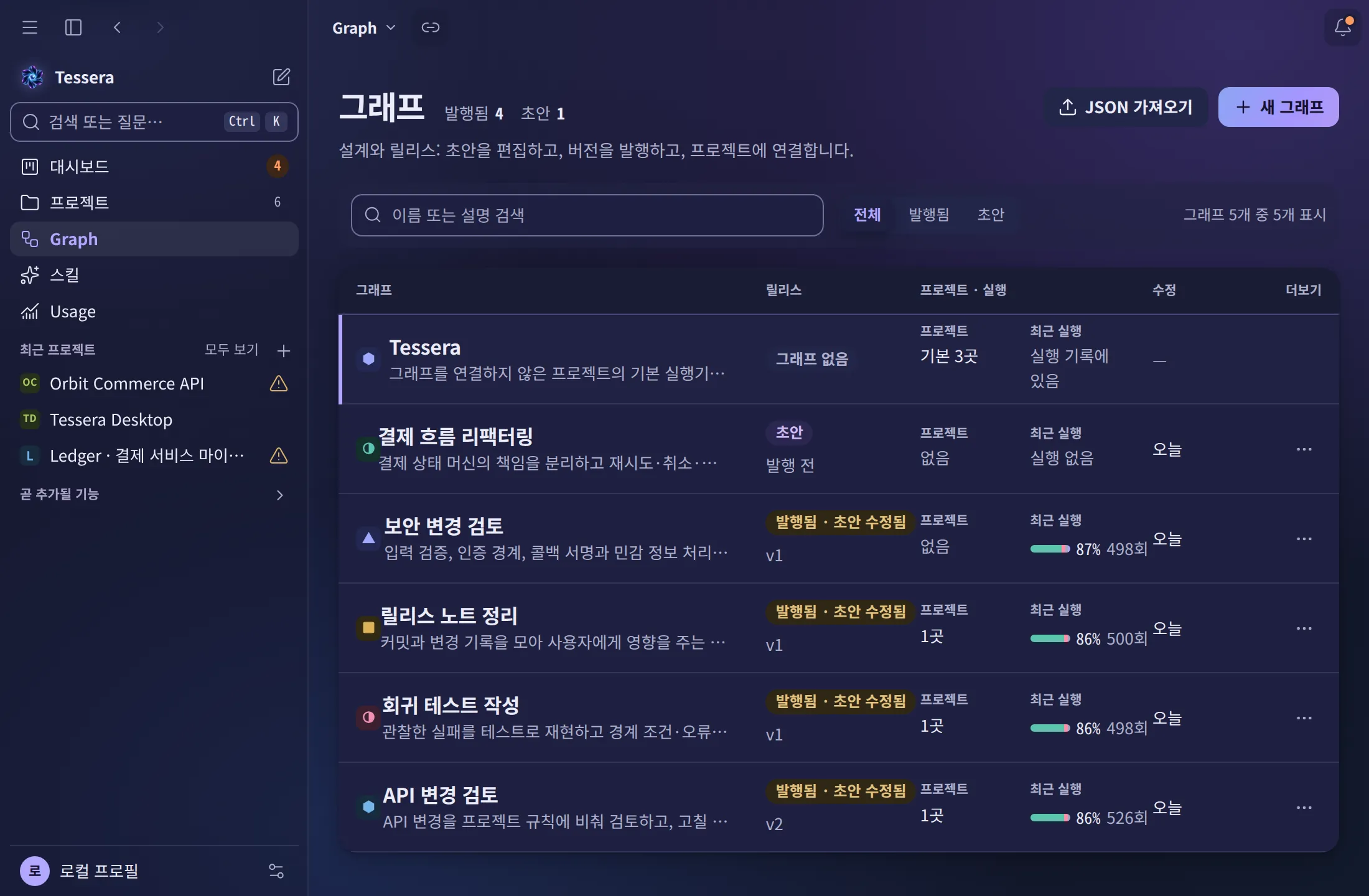The image size is (1369, 896).
Task: Go forward with the right arrow
Action: pyautogui.click(x=160, y=27)
